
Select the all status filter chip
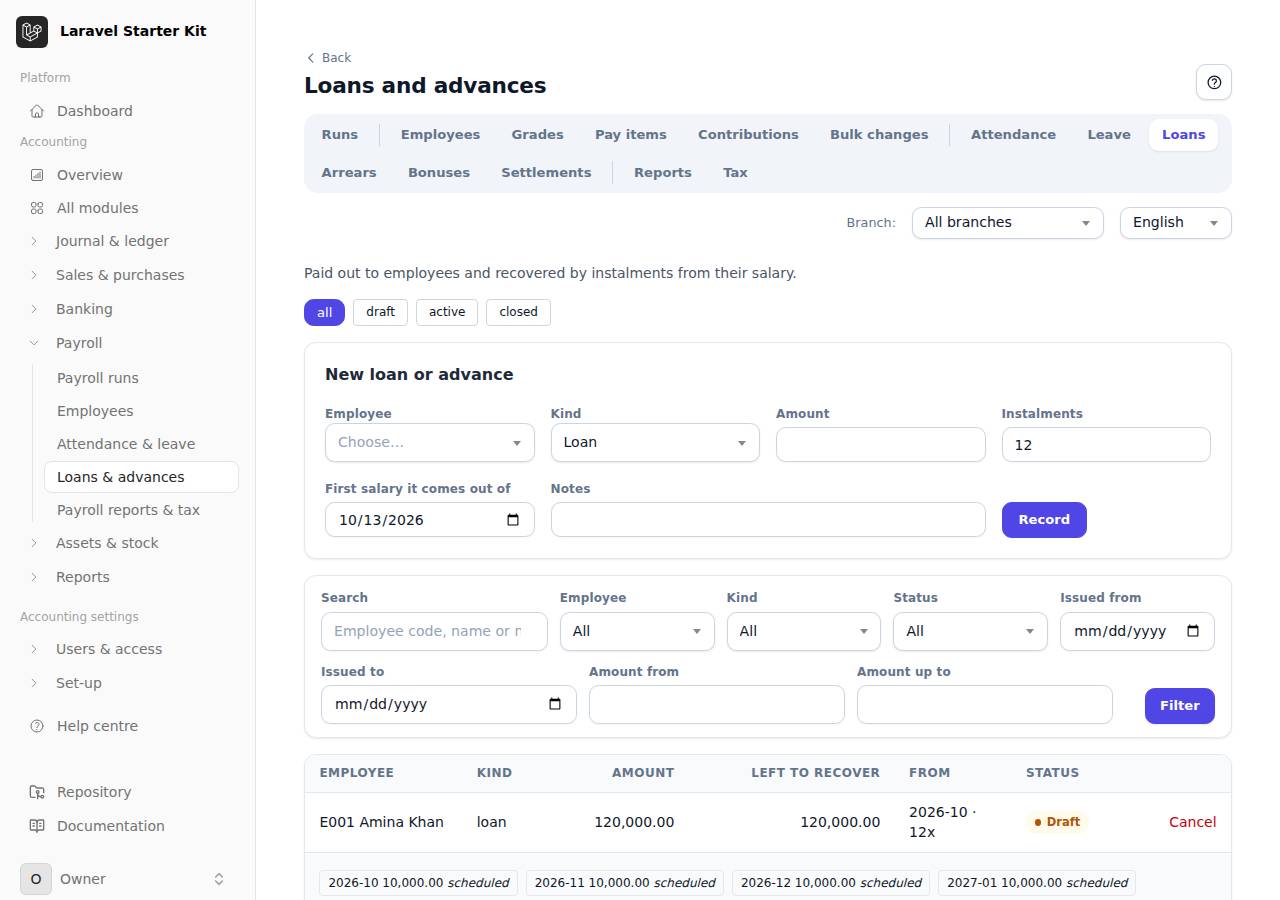(324, 312)
